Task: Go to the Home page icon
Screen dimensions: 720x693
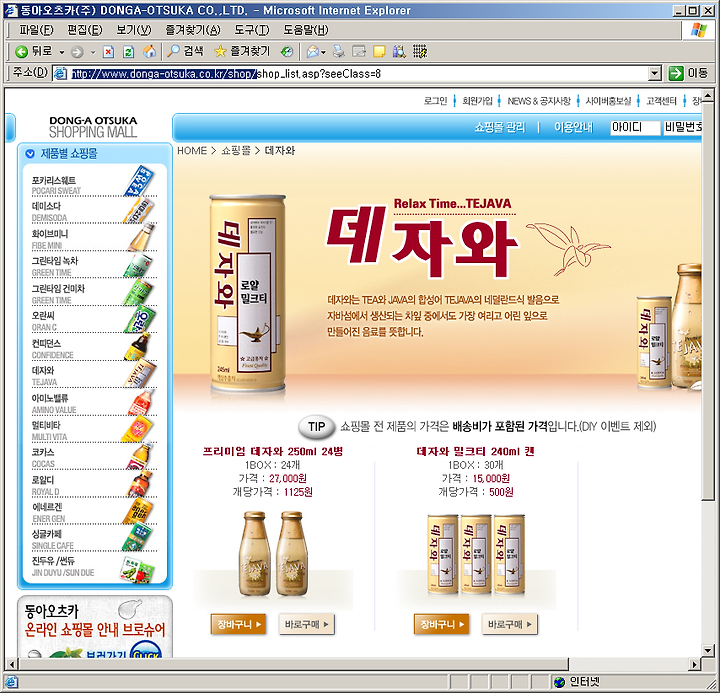Action: click(149, 51)
